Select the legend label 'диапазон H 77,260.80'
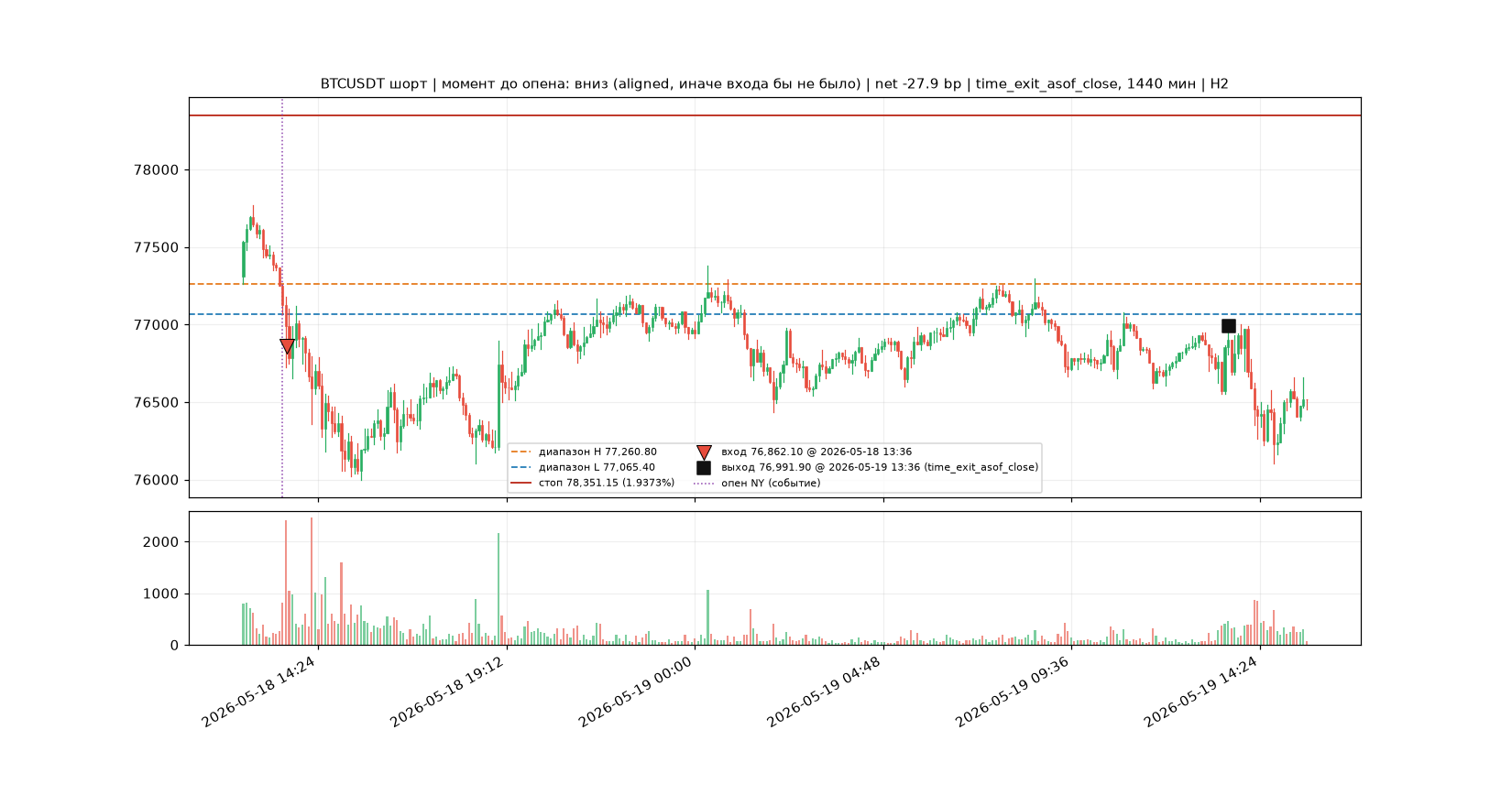The height and width of the screenshot is (806, 1512). (597, 452)
